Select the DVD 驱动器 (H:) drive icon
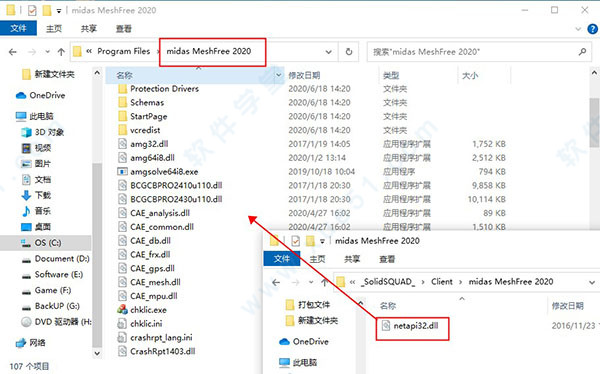This screenshot has width=600, height=374. click(26, 322)
